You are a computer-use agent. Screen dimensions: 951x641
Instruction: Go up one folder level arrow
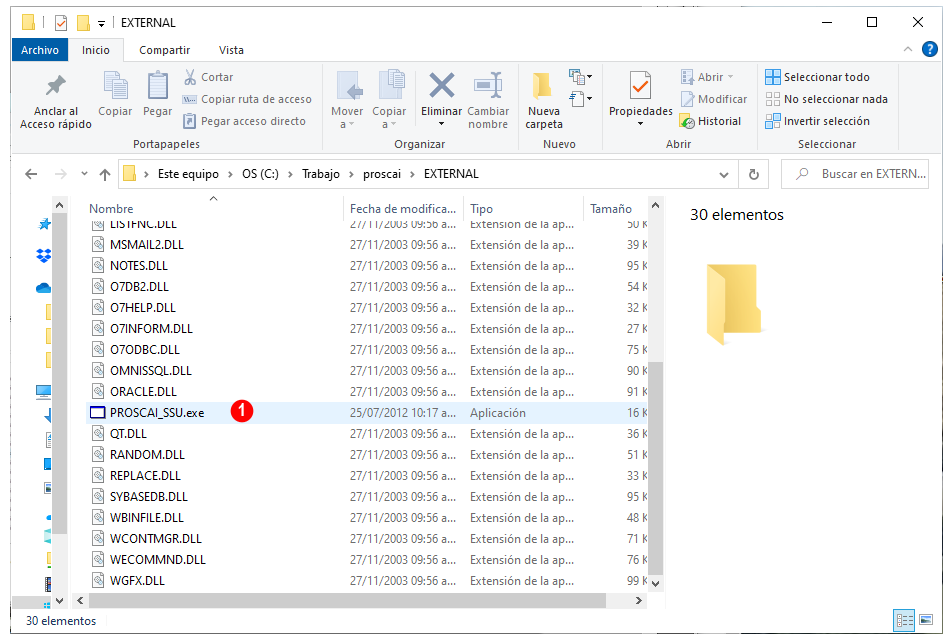point(105,174)
